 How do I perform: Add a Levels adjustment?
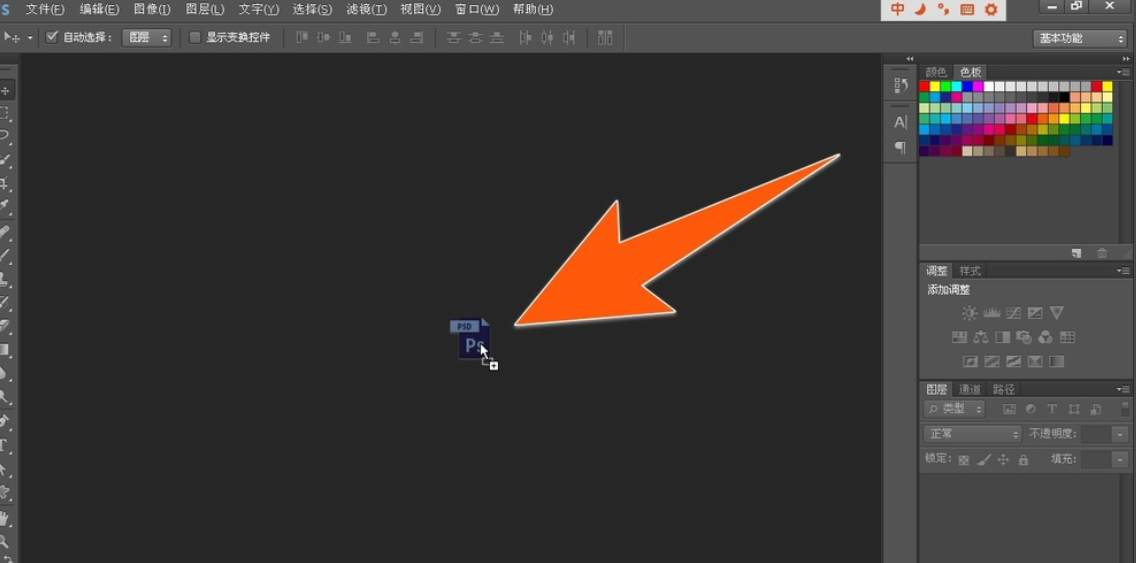coord(992,313)
